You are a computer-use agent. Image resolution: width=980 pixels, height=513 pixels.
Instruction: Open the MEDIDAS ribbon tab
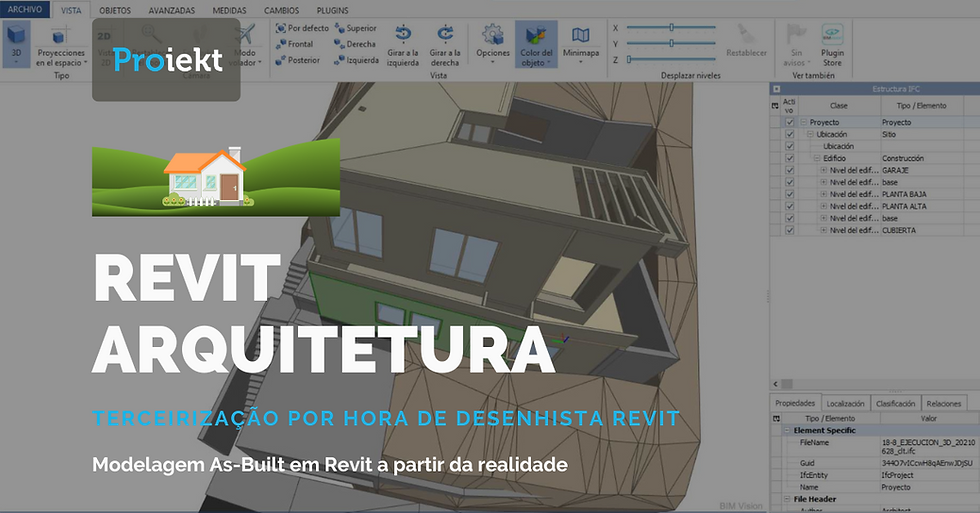229,10
